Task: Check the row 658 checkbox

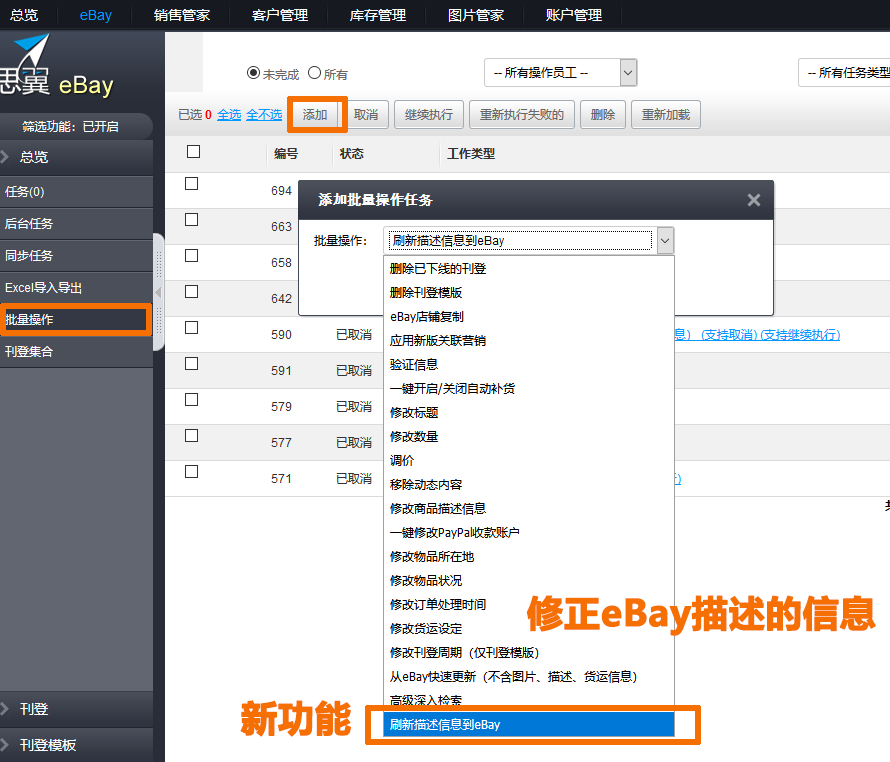Action: [192, 256]
